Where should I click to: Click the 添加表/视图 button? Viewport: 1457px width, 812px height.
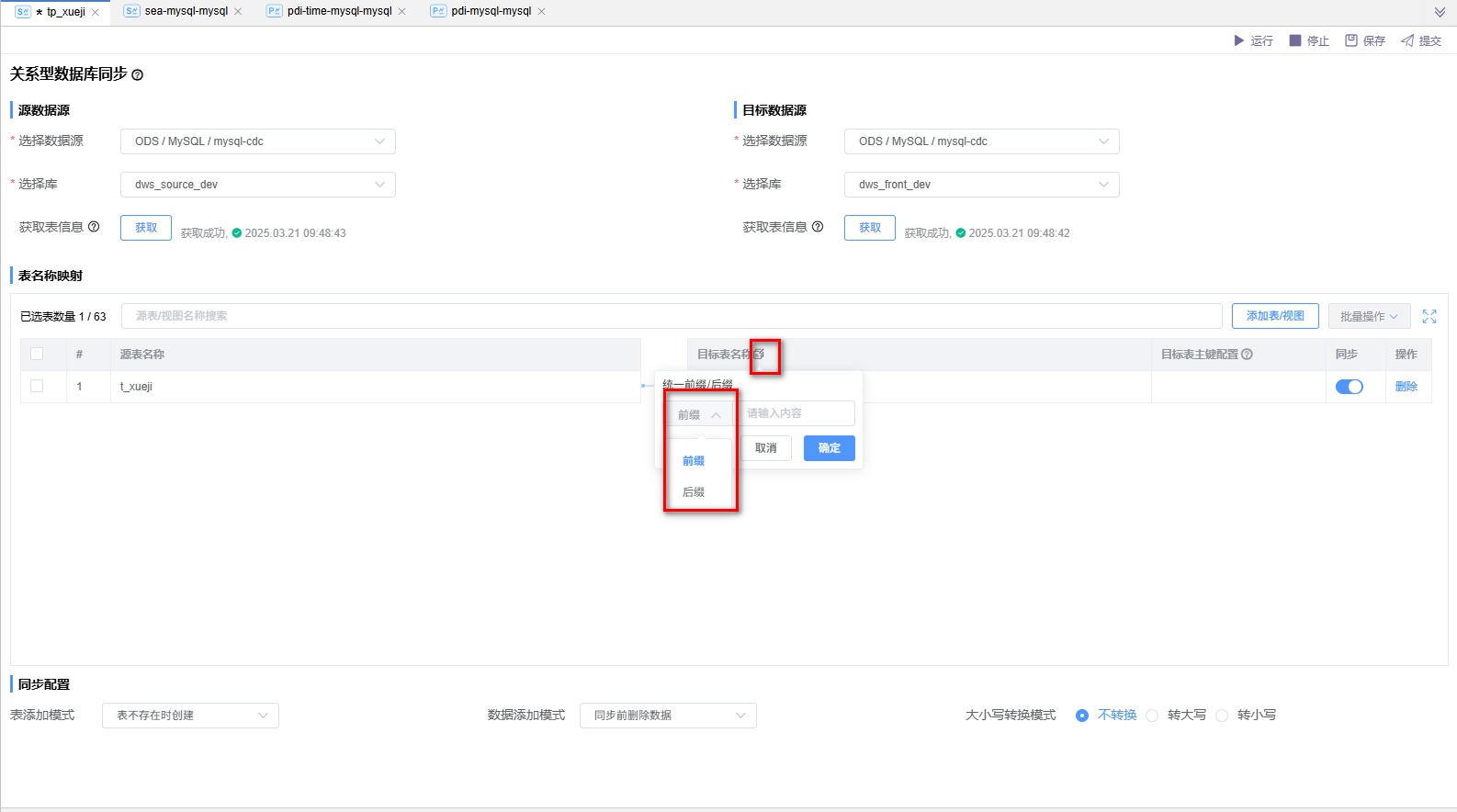point(1275,316)
